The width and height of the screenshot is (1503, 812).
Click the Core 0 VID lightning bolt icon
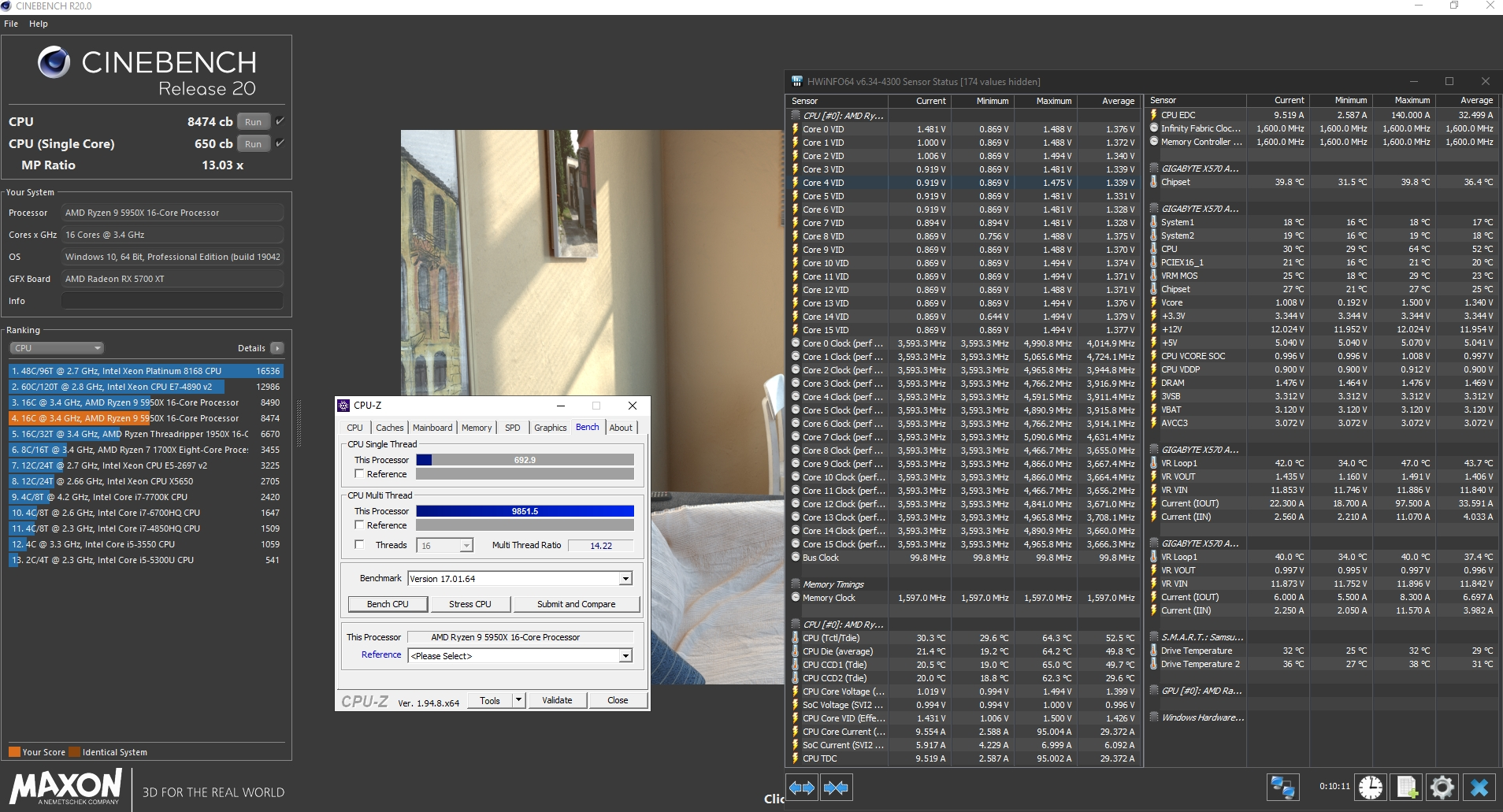[796, 129]
